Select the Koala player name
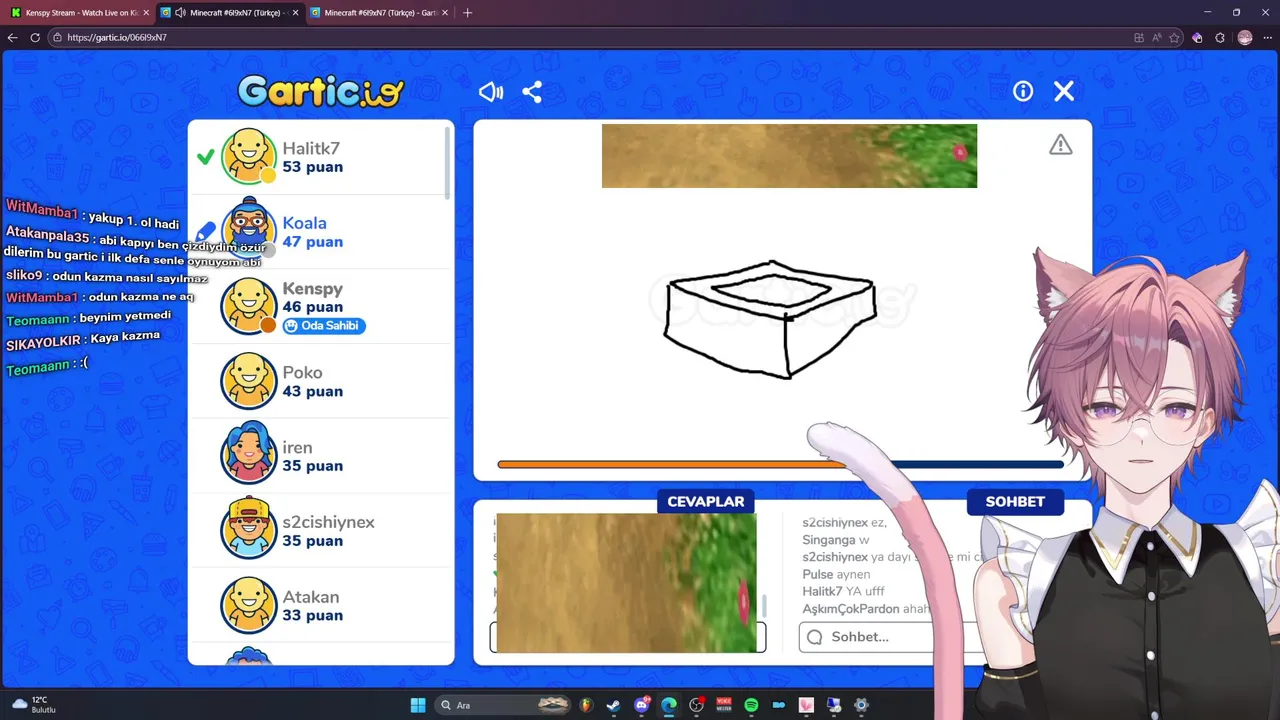The width and height of the screenshot is (1280, 720). pos(304,223)
